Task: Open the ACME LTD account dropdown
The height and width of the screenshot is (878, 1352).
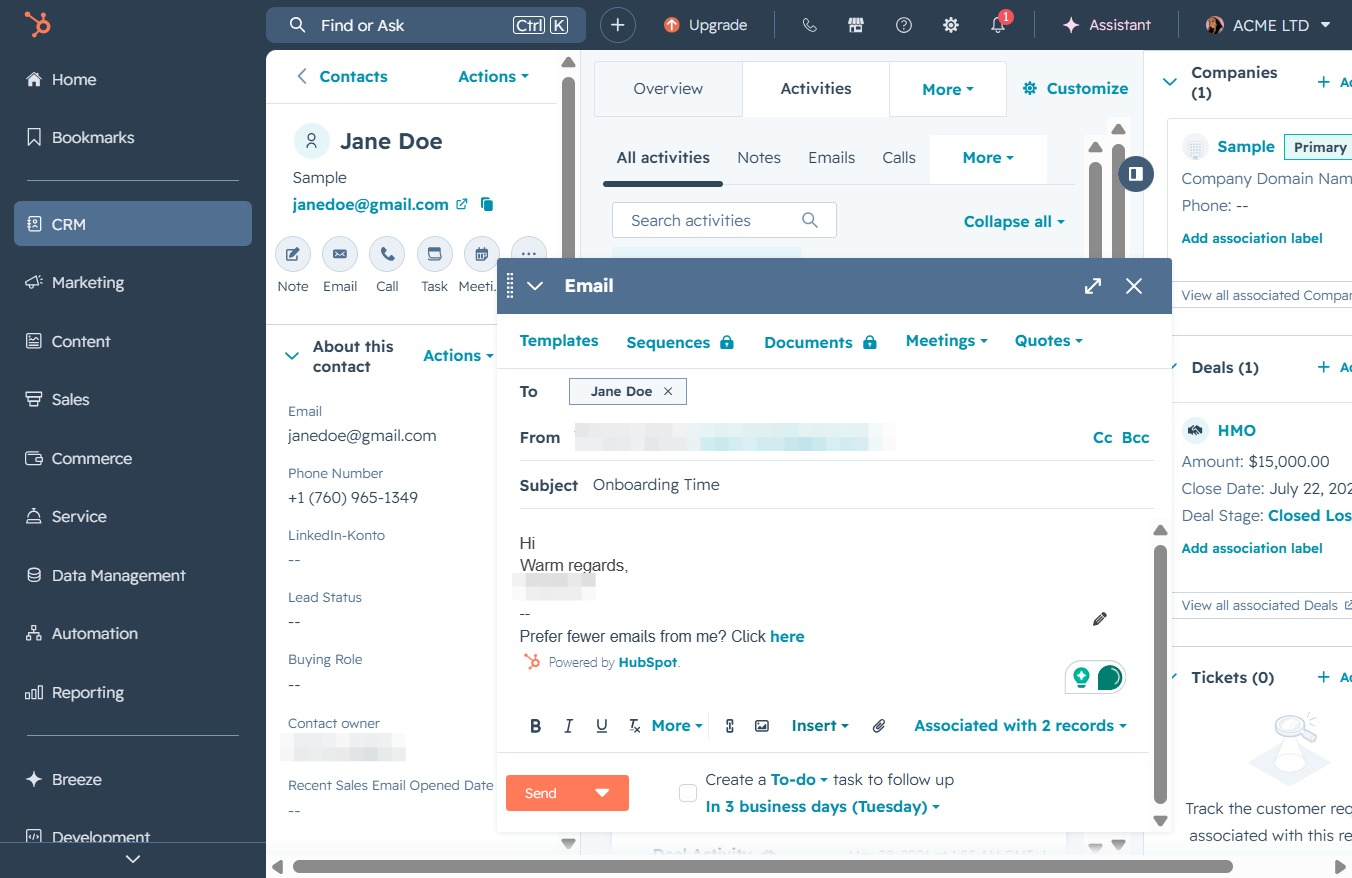Action: coord(1268,25)
